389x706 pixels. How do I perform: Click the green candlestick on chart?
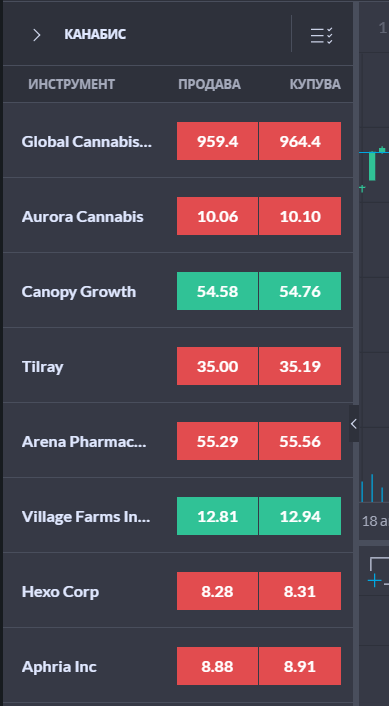(x=372, y=166)
